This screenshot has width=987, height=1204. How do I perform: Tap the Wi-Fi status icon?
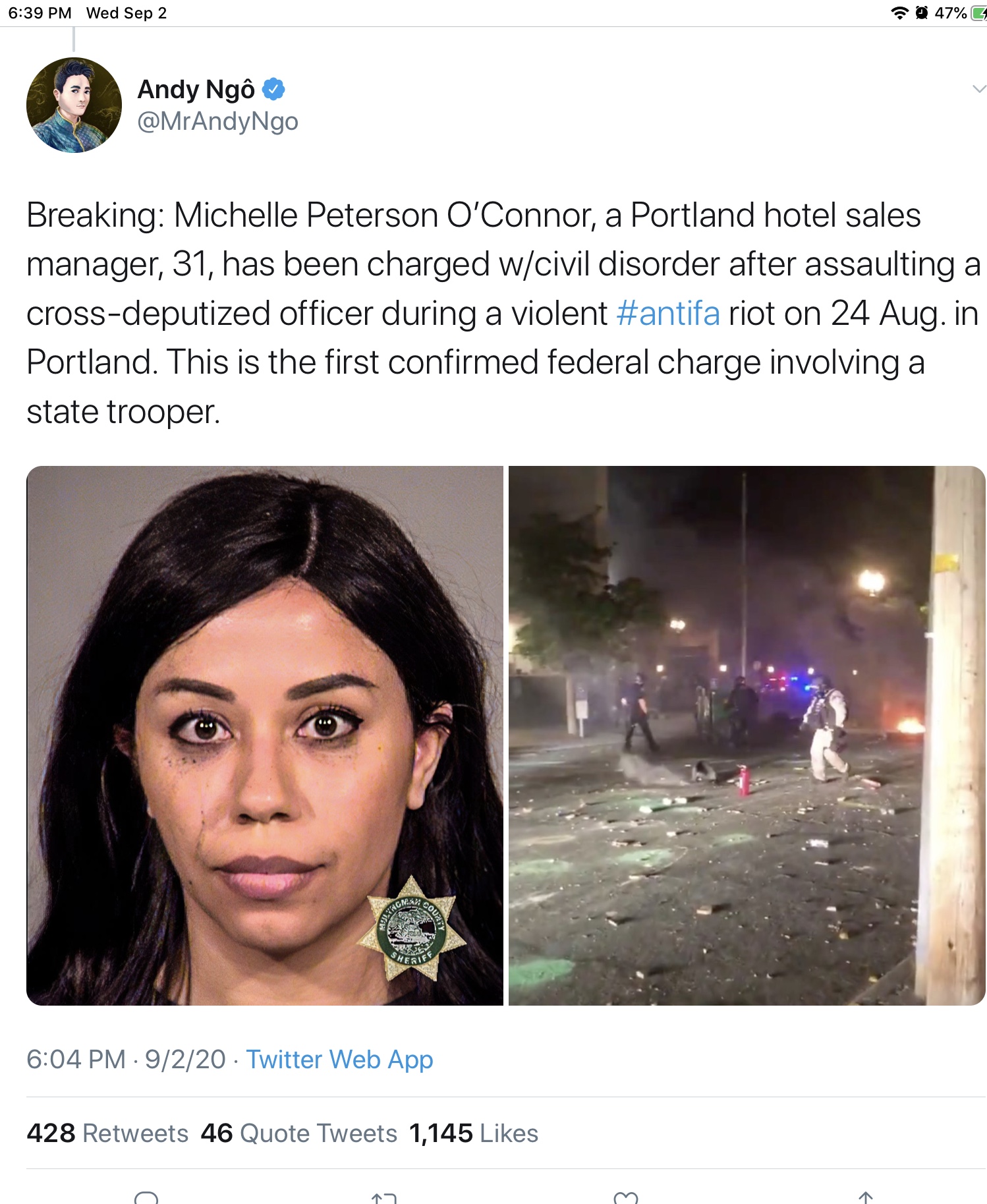pos(899,13)
